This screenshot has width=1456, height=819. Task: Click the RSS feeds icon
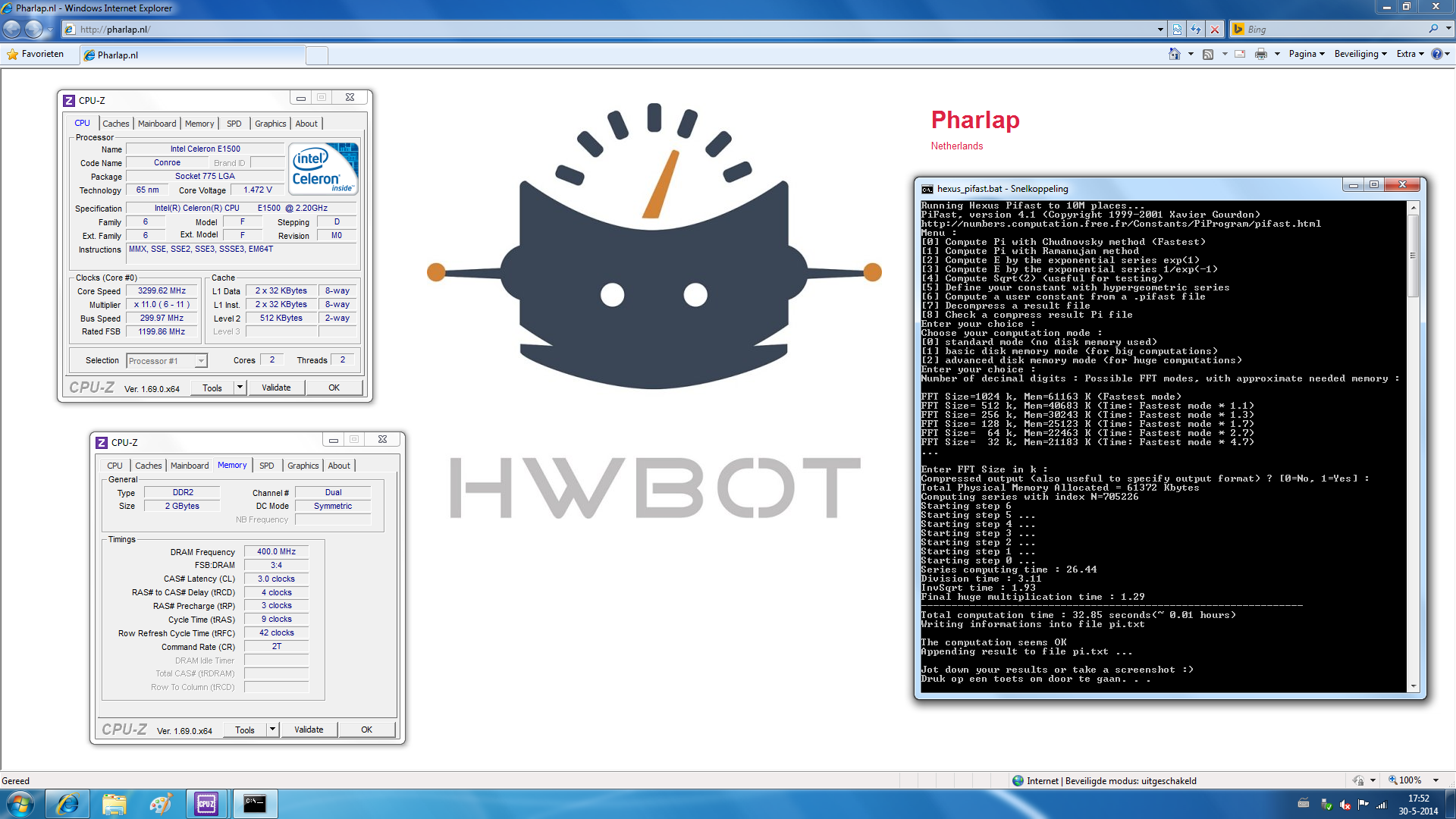(1208, 54)
